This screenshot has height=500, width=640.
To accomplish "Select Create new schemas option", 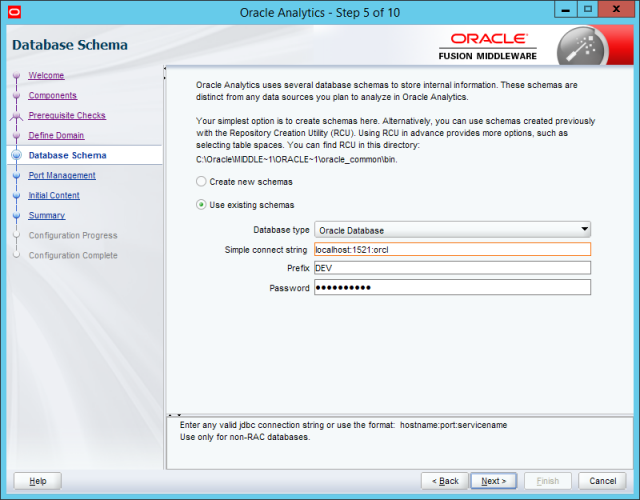I will [x=201, y=182].
